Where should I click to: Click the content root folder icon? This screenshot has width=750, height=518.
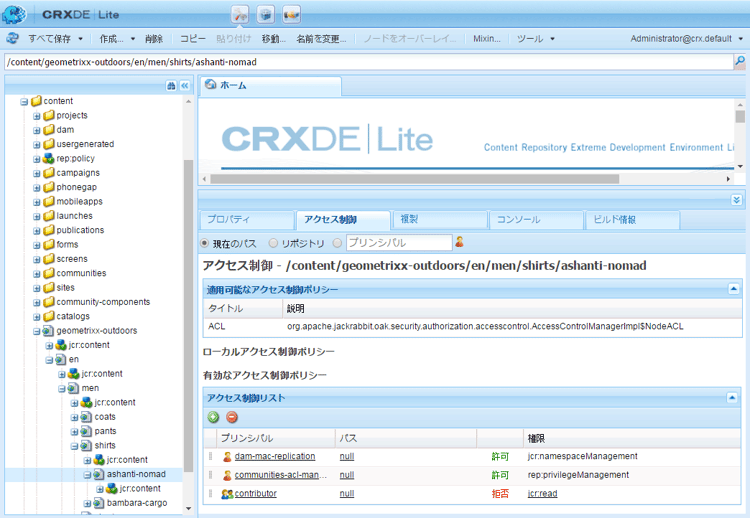pos(36,101)
